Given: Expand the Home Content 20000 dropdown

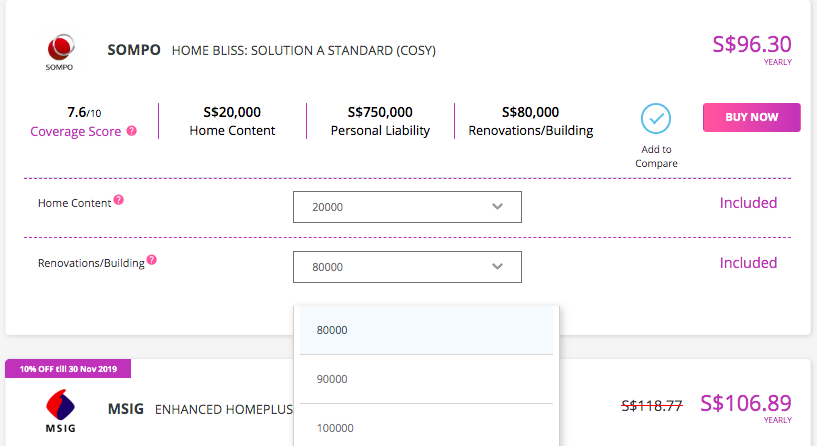Looking at the screenshot, I should point(407,207).
